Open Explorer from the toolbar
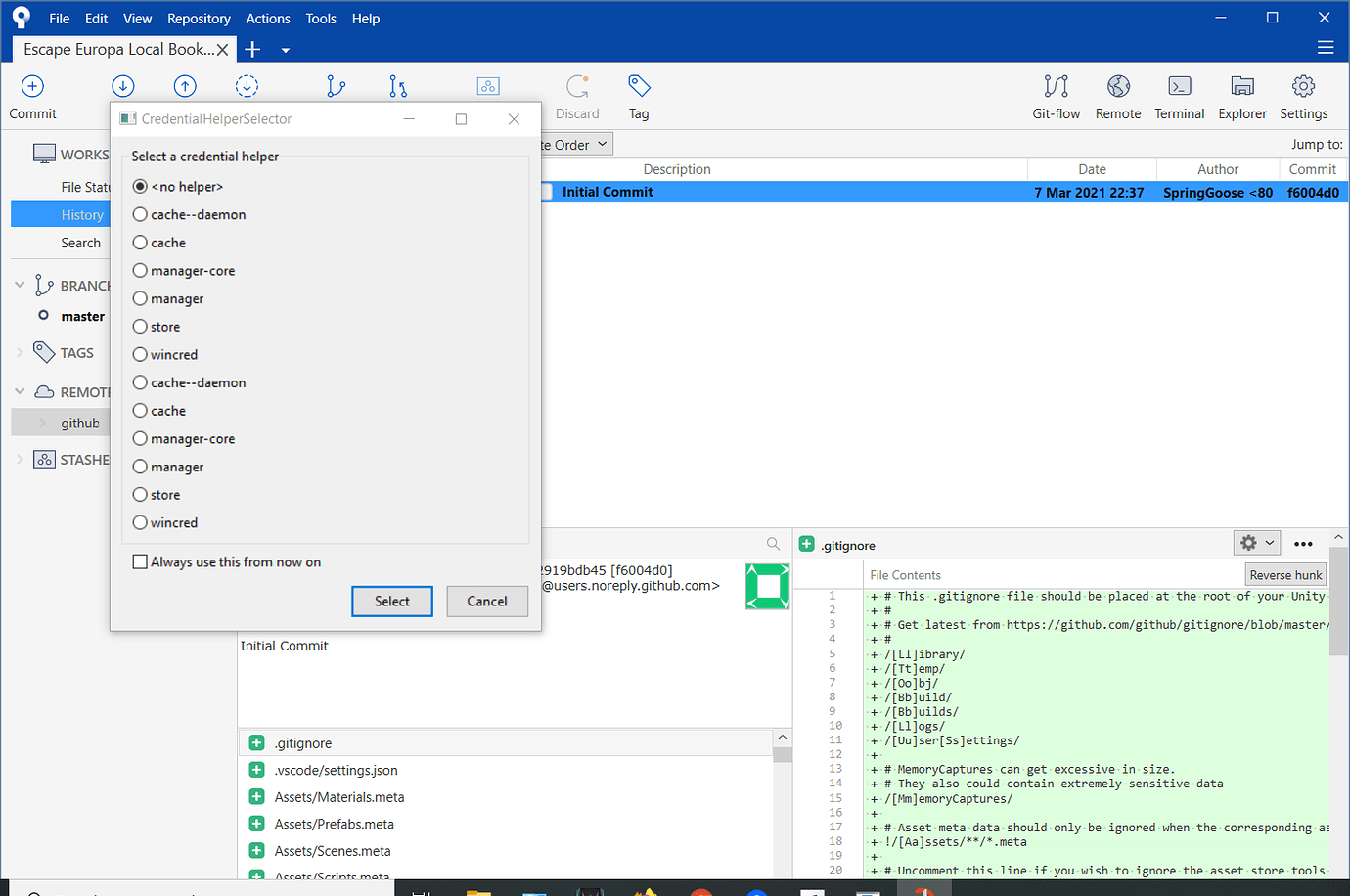Screen dimensions: 1350x896 [x=1242, y=87]
